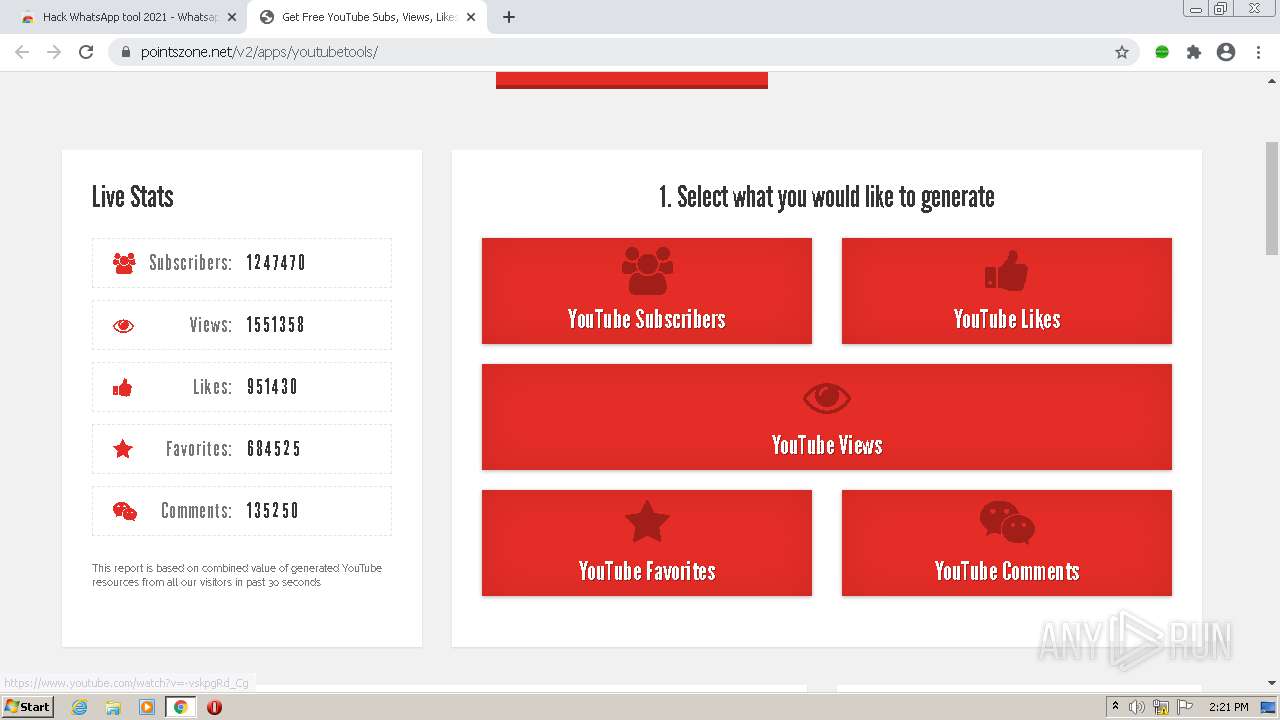
Task: Reload the current page
Action: 86,52
